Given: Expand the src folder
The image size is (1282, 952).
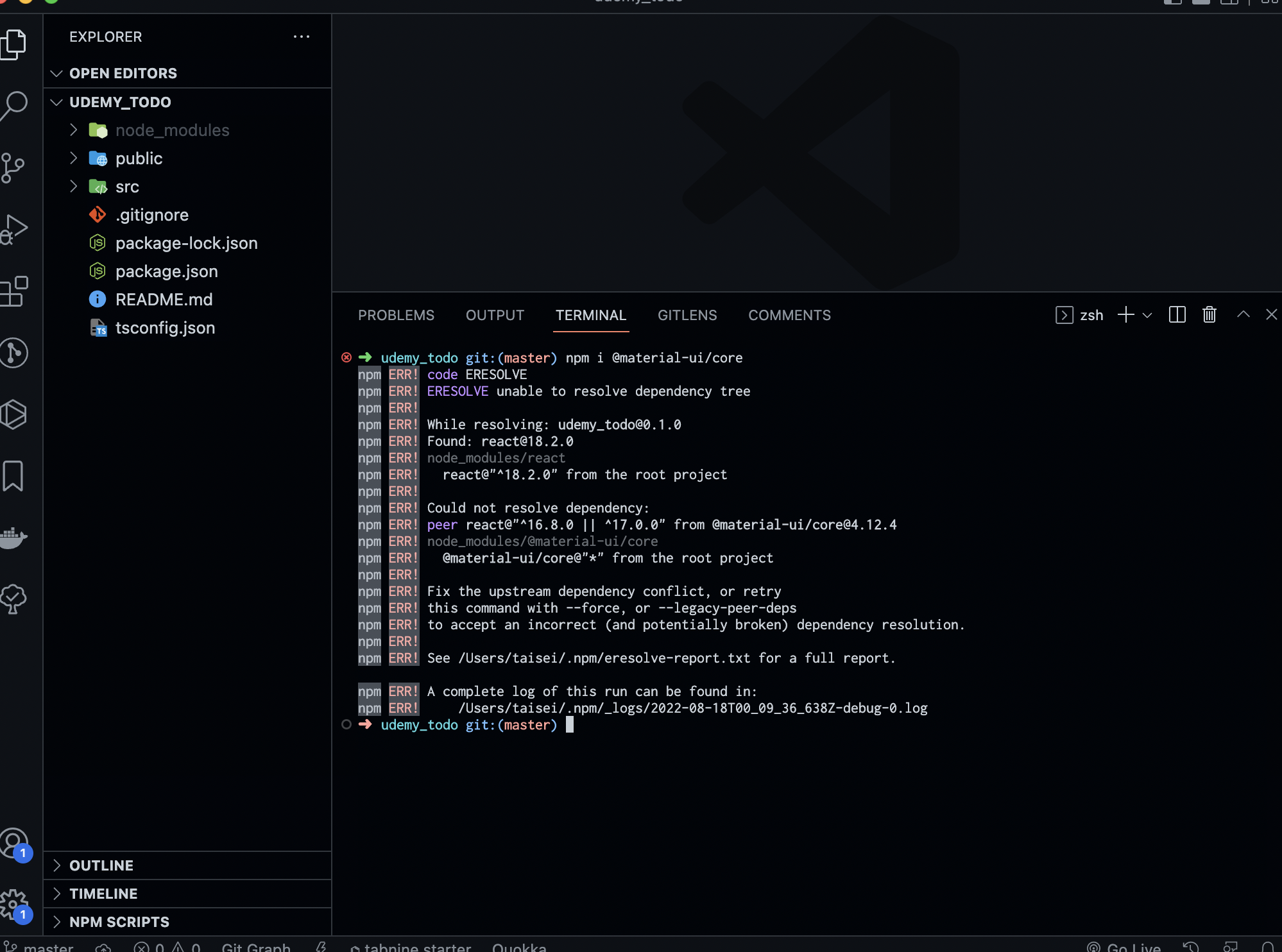Looking at the screenshot, I should [126, 187].
